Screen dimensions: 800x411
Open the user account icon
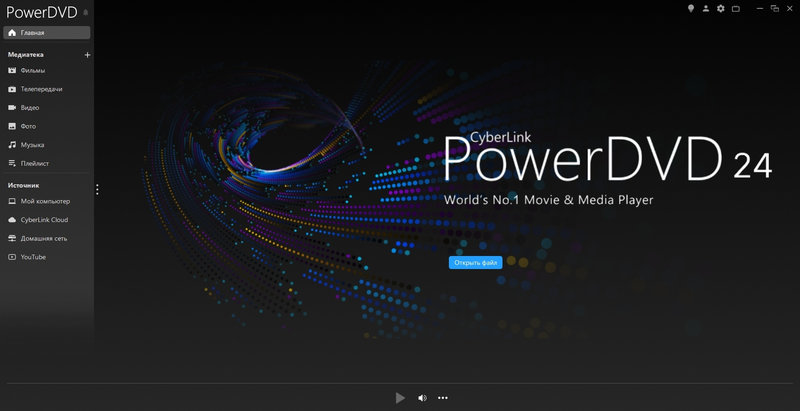[706, 8]
